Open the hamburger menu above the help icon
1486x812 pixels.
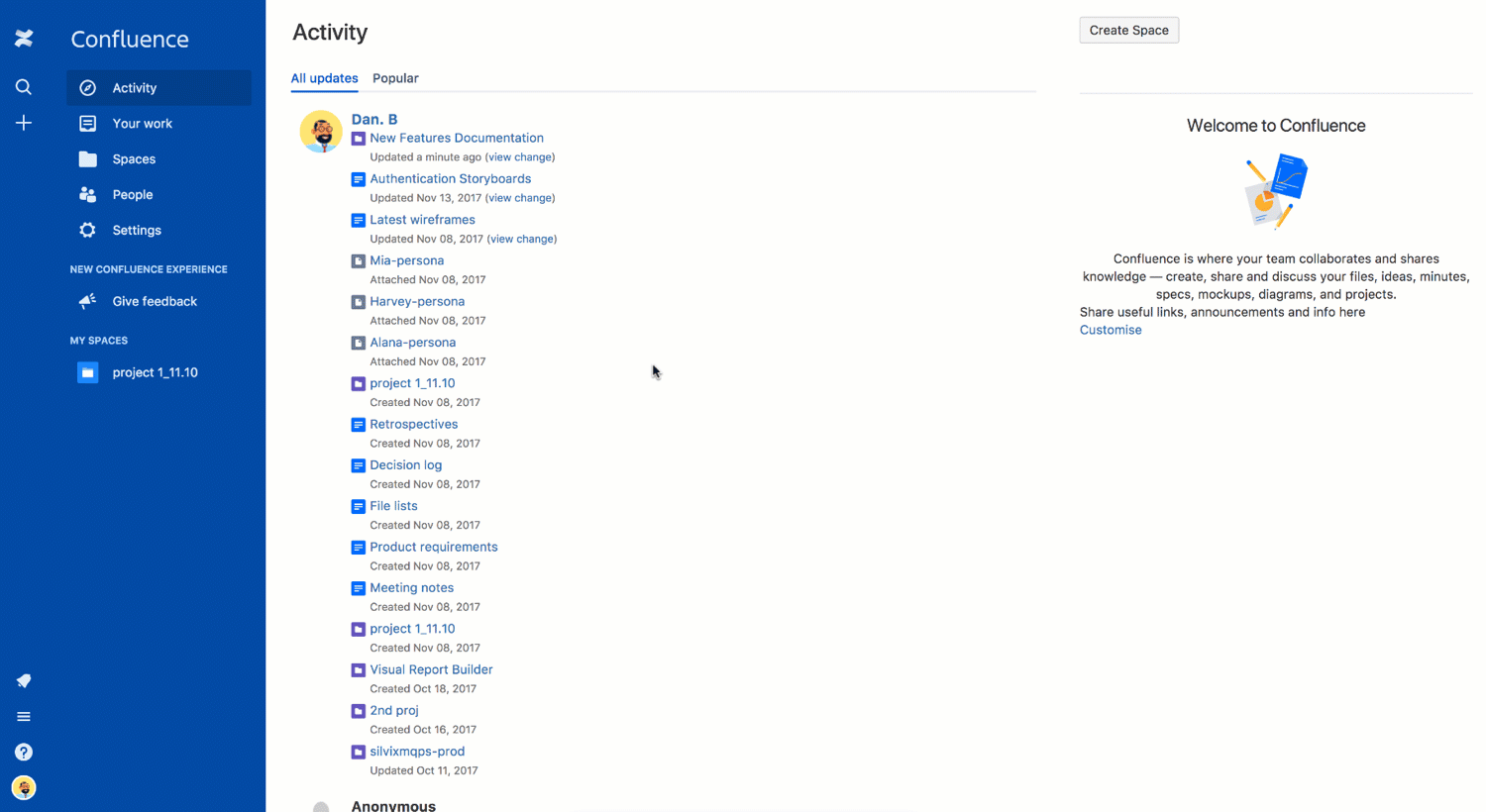pyautogui.click(x=24, y=716)
